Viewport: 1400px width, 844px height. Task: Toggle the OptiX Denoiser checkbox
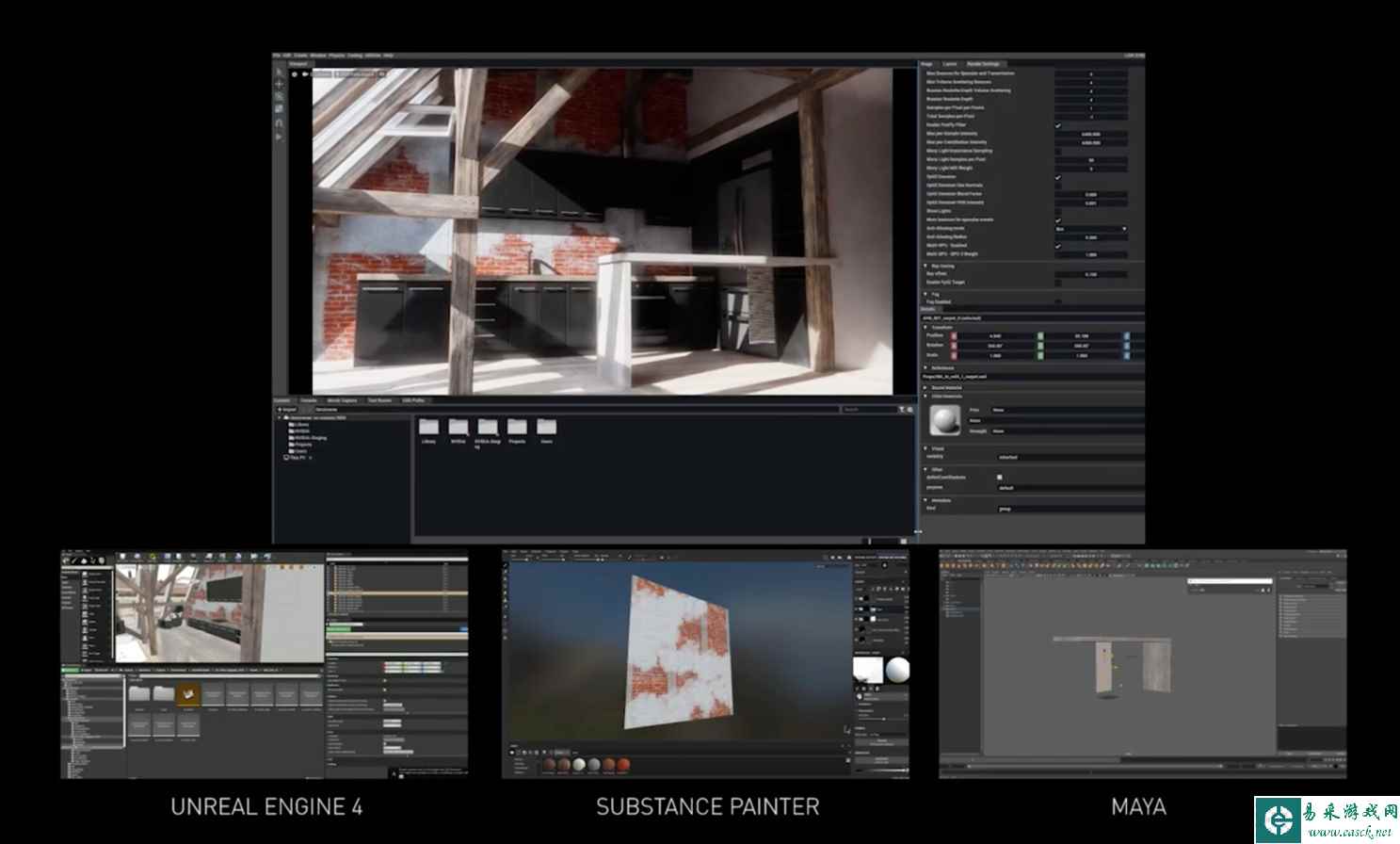[1057, 177]
